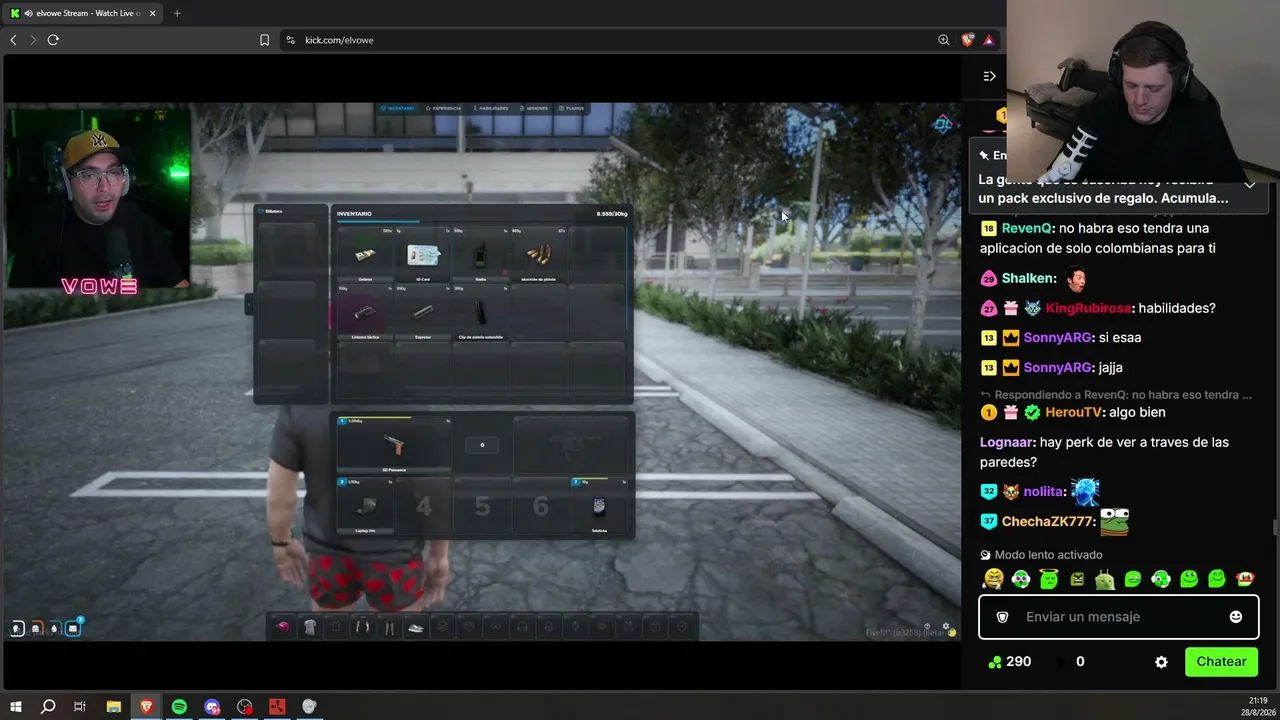Click the mail status icon in game HUD
Image resolution: width=1280 pixels, height=720 pixels.
pyautogui.click(x=73, y=628)
